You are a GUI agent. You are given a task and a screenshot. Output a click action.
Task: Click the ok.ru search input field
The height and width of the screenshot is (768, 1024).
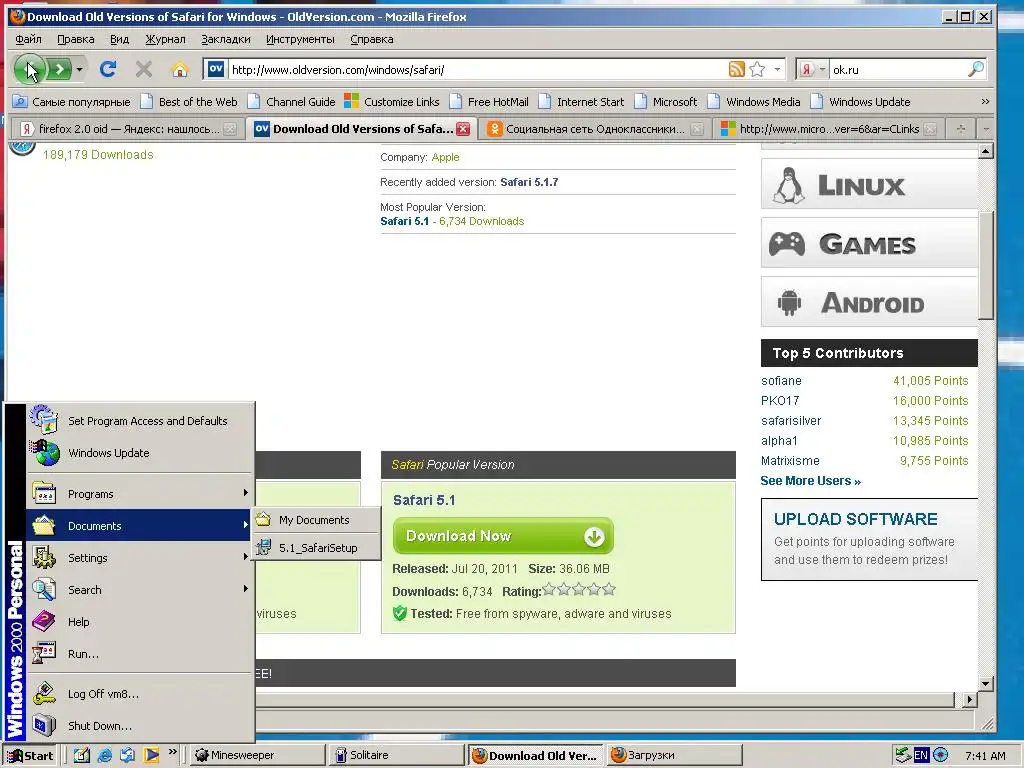(897, 69)
